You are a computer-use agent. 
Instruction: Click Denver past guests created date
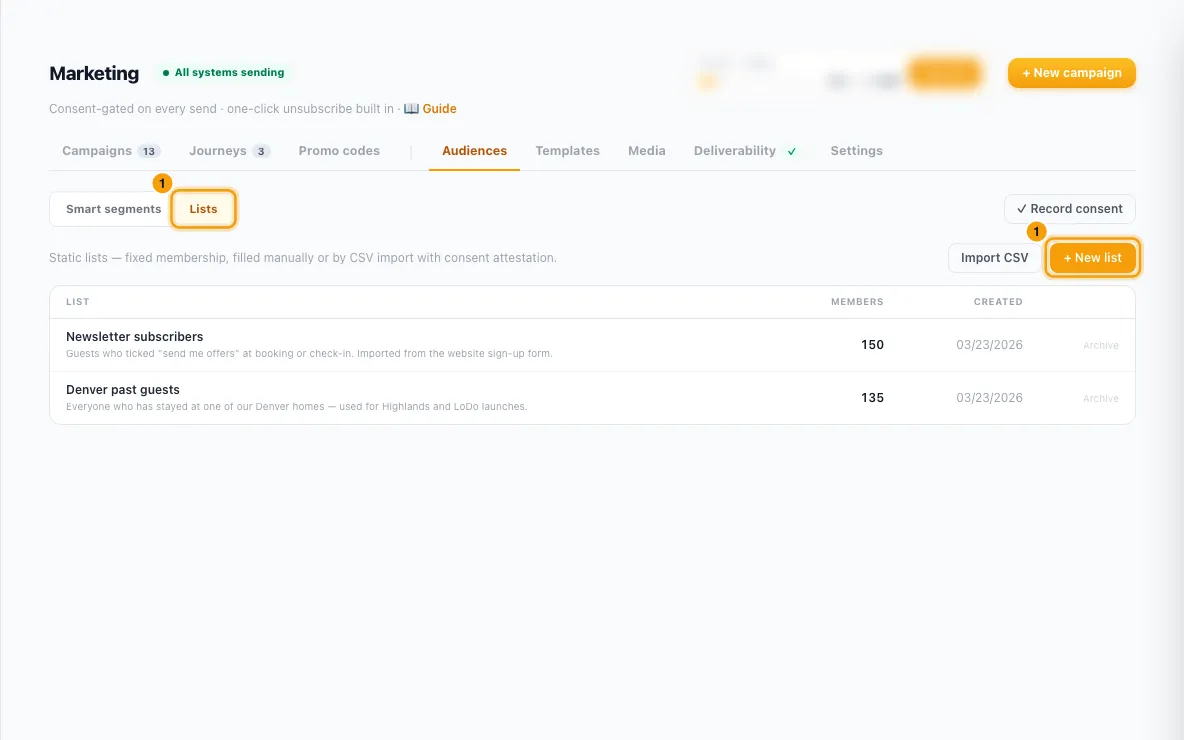click(x=989, y=398)
